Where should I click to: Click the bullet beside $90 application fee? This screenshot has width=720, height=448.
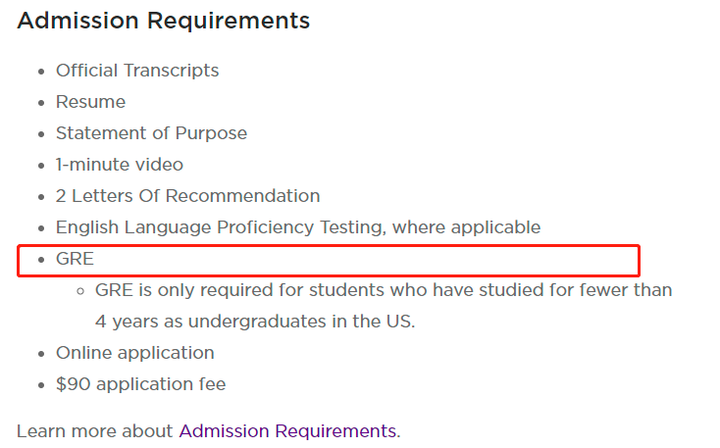click(42, 385)
